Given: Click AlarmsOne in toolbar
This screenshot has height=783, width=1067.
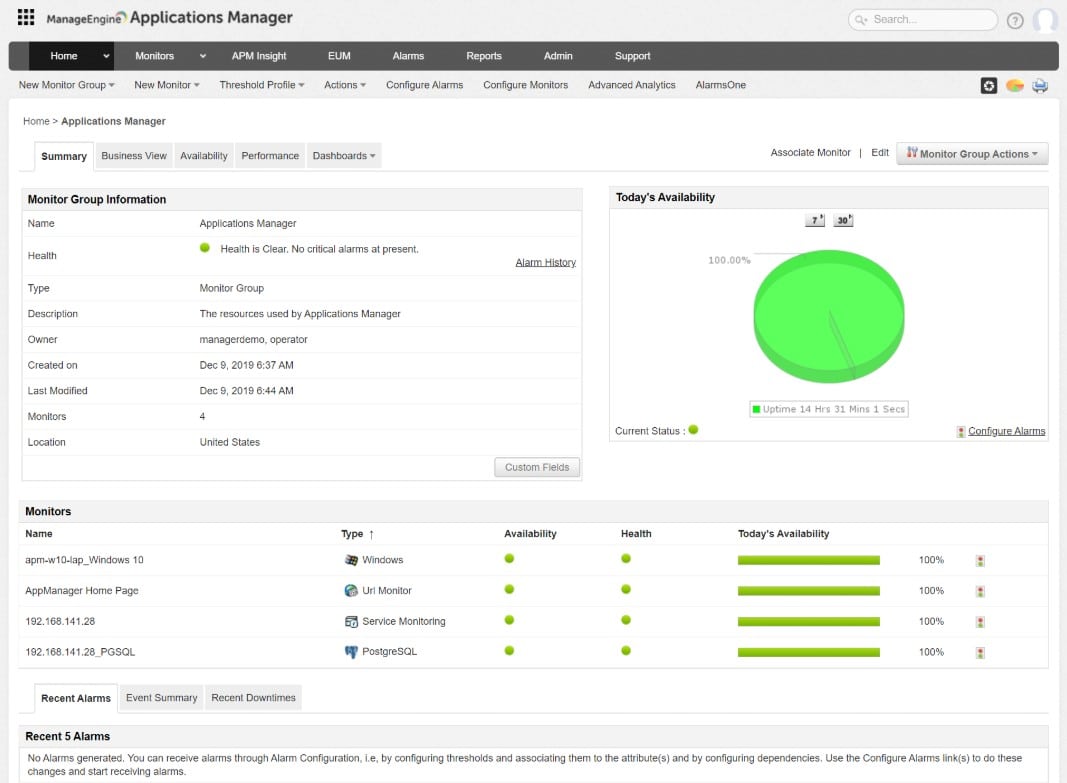Looking at the screenshot, I should coord(721,85).
